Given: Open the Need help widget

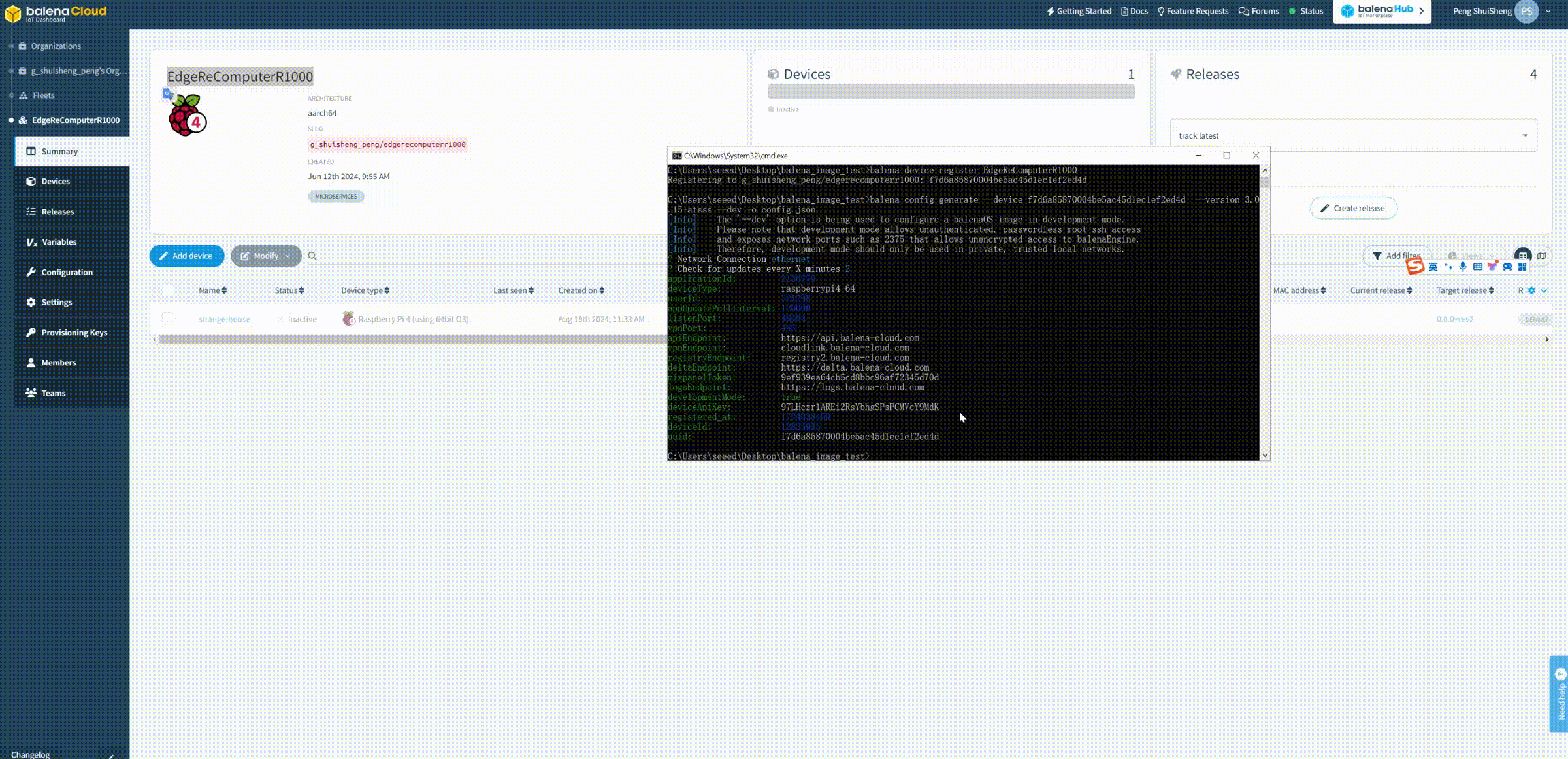Looking at the screenshot, I should coord(1559,694).
